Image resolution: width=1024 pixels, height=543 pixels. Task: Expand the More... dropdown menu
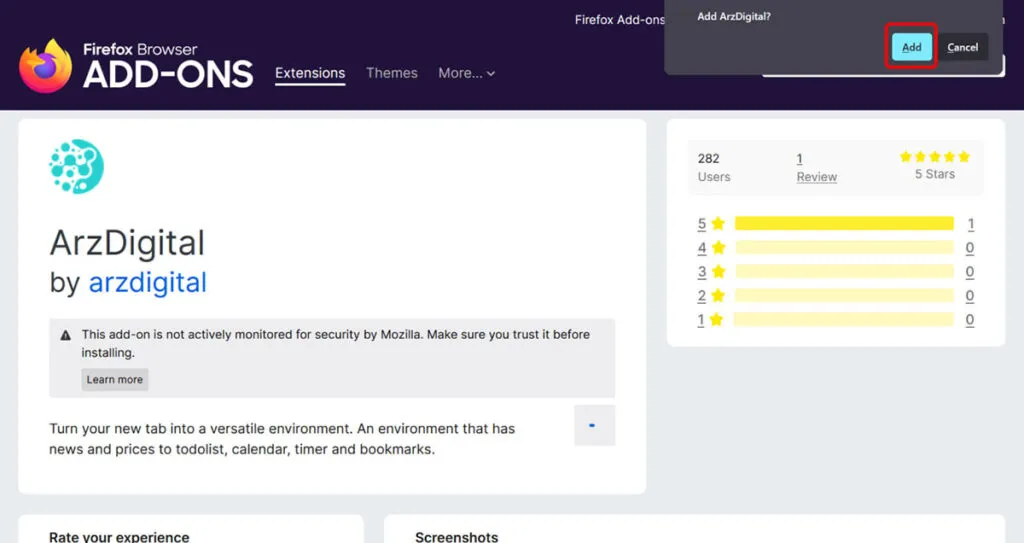point(466,73)
